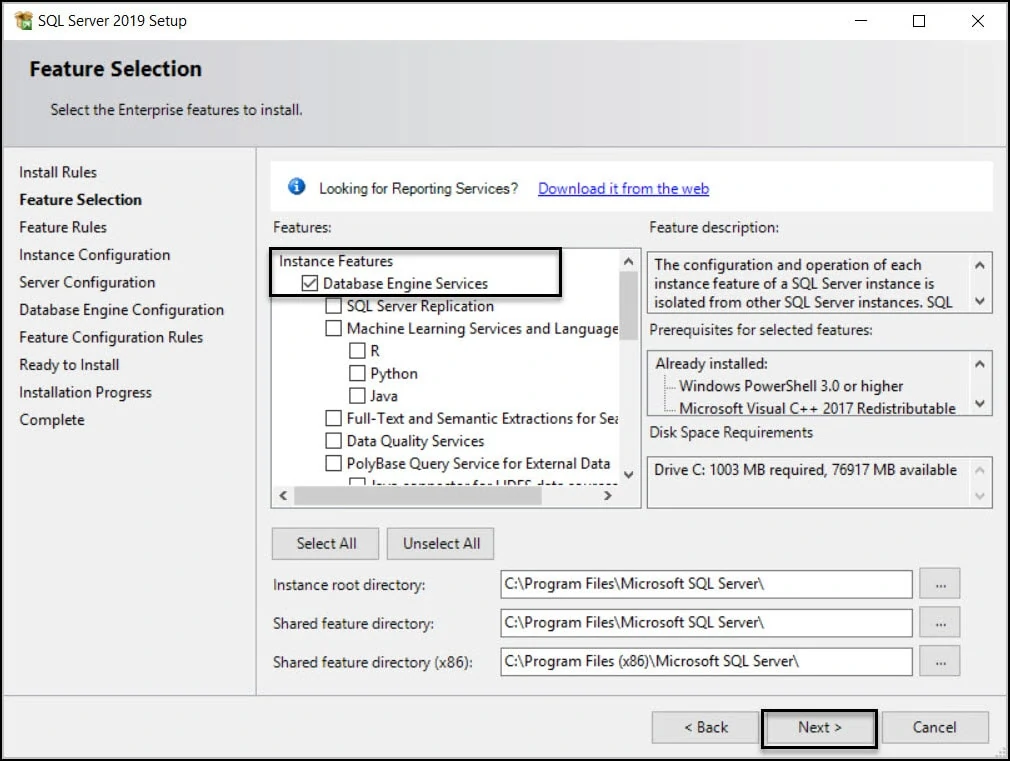Click the Instance root directory path field

[707, 584]
